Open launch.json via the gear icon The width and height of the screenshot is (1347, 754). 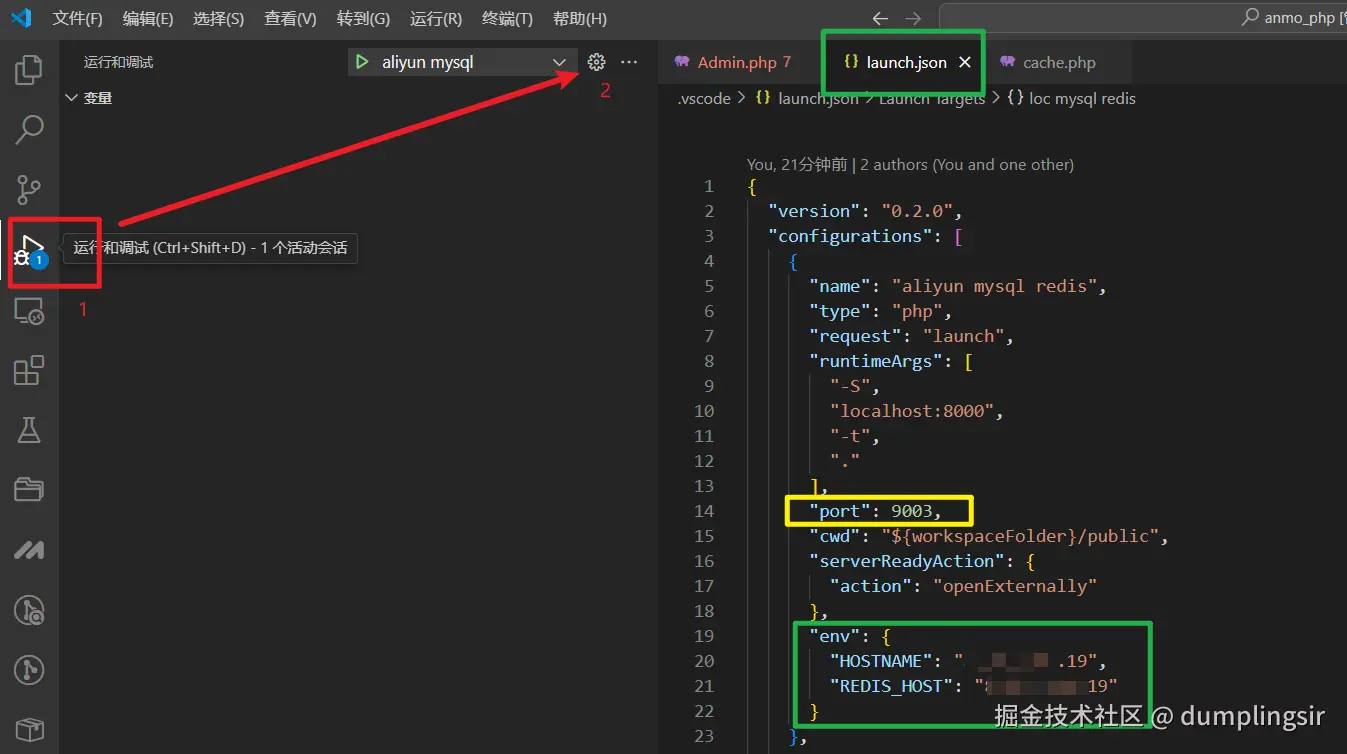coord(597,62)
